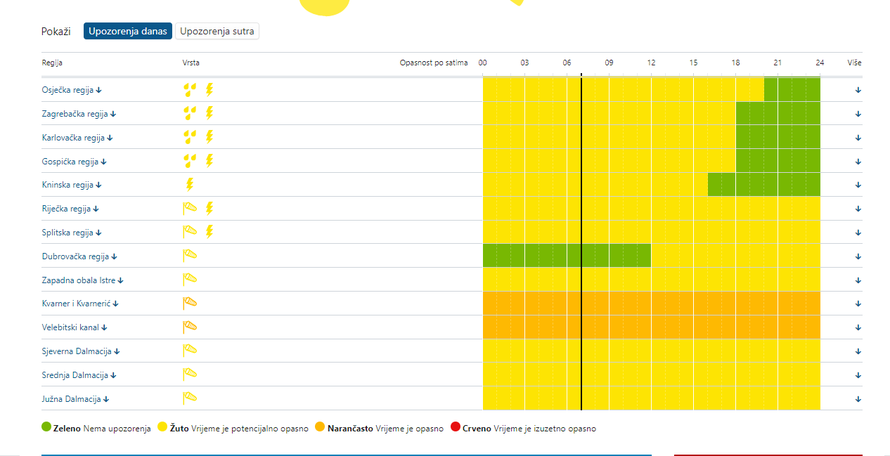Click the wind flag icon for Riječka regija
Screen dimensions: 890x456
coord(190,208)
